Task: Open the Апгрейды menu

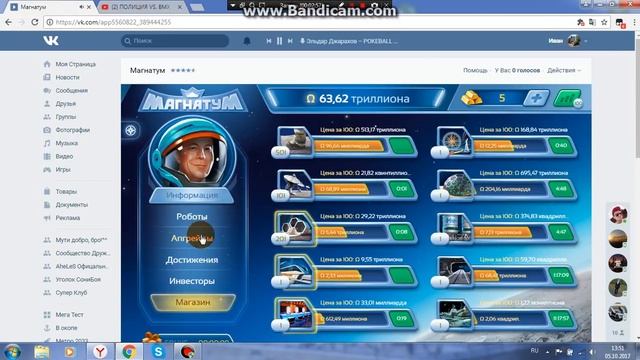Action: click(192, 238)
